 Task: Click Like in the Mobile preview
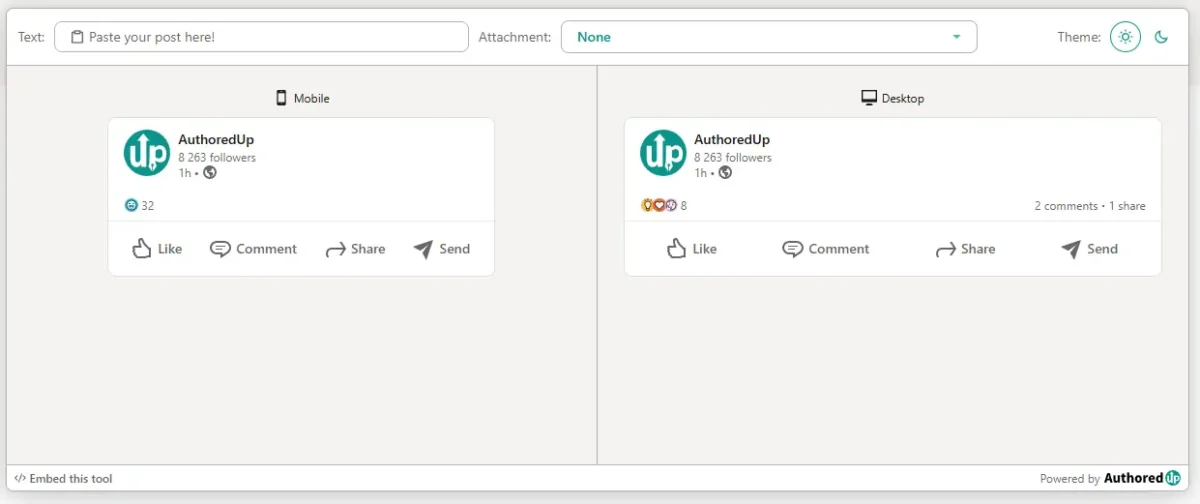(x=157, y=249)
